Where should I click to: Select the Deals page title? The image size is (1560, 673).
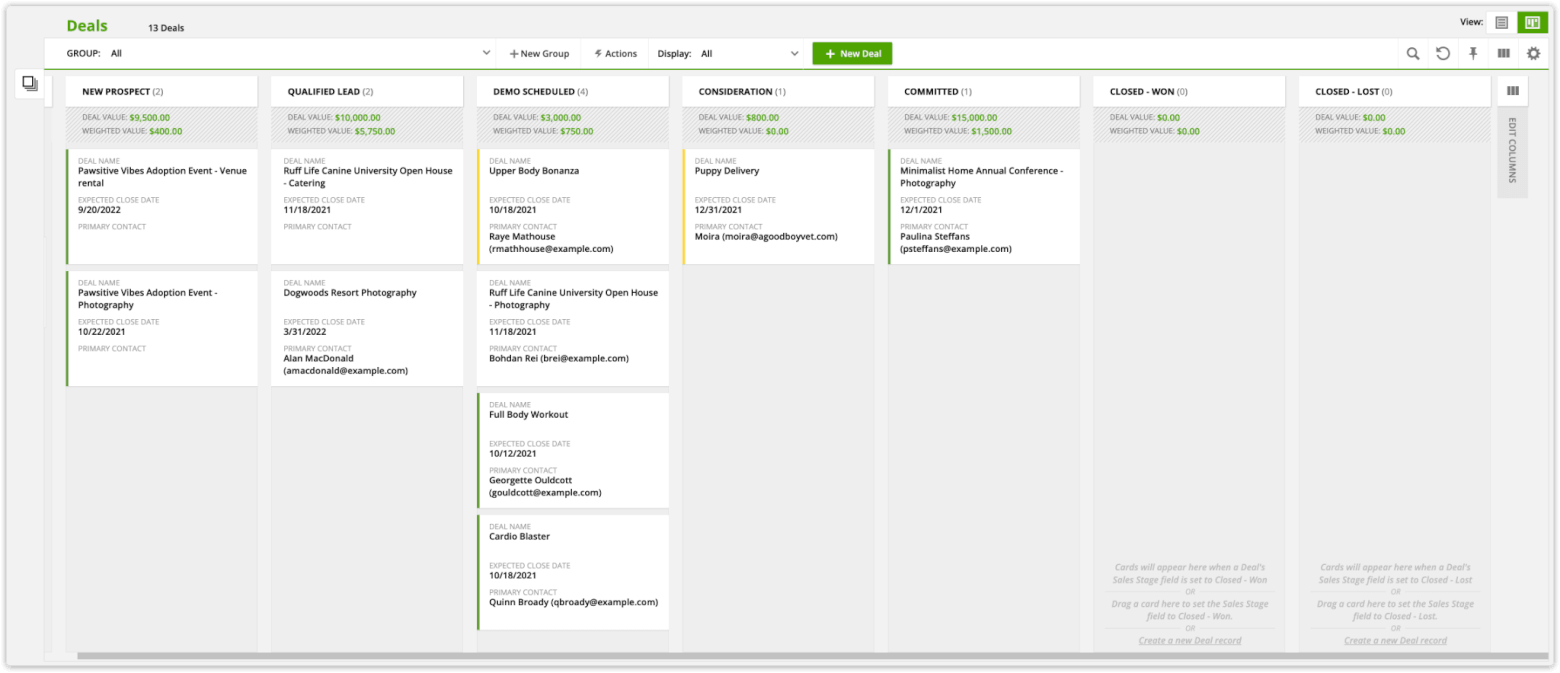[x=85, y=25]
